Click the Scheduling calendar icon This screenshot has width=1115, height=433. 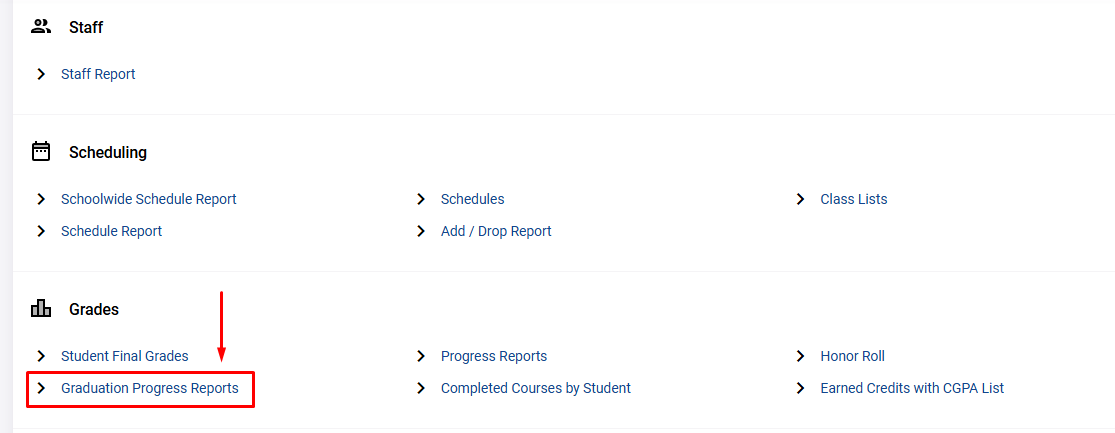(x=41, y=151)
